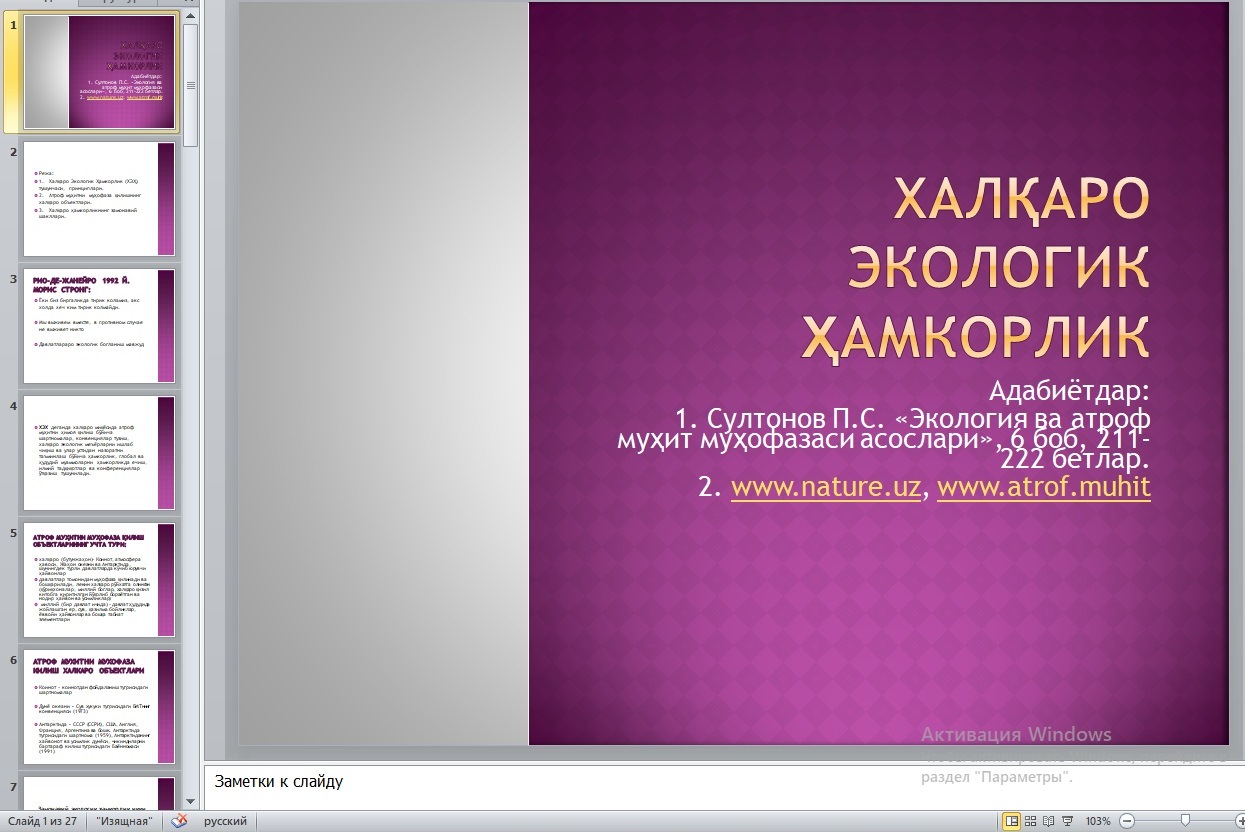Click the "Изящная" theme name in status bar
This screenshot has height=832, width=1245.
pos(125,821)
